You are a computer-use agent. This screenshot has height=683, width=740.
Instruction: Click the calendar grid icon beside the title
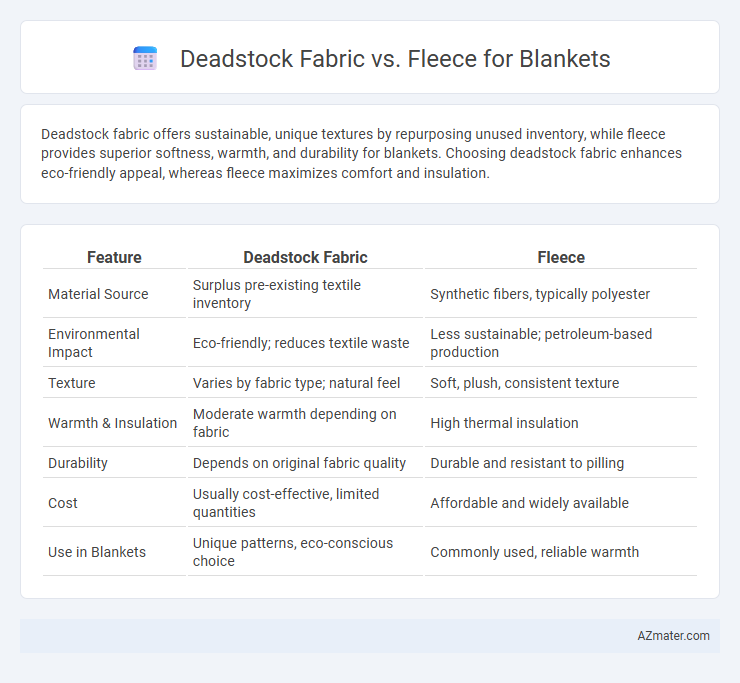point(145,59)
